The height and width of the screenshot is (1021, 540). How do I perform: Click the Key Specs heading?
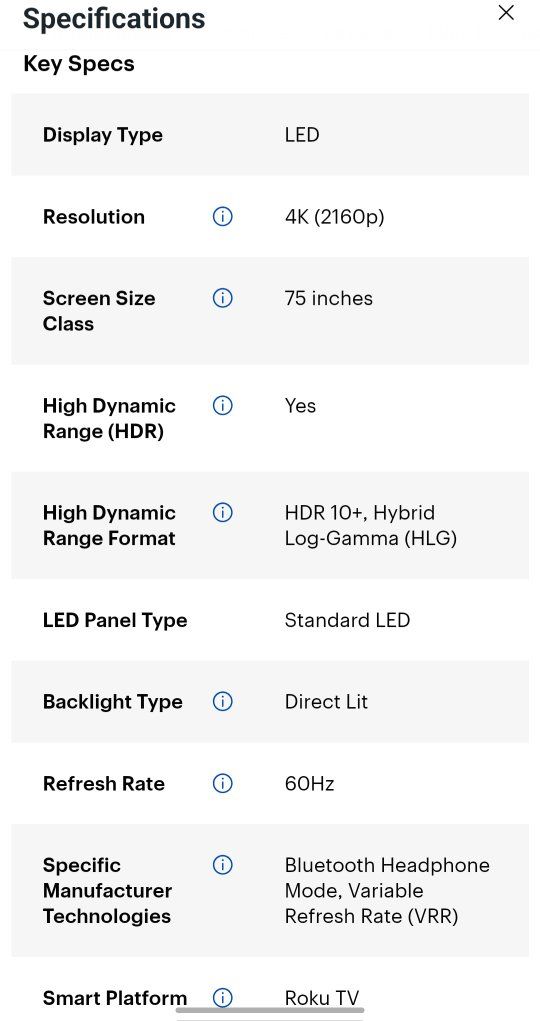pos(79,64)
